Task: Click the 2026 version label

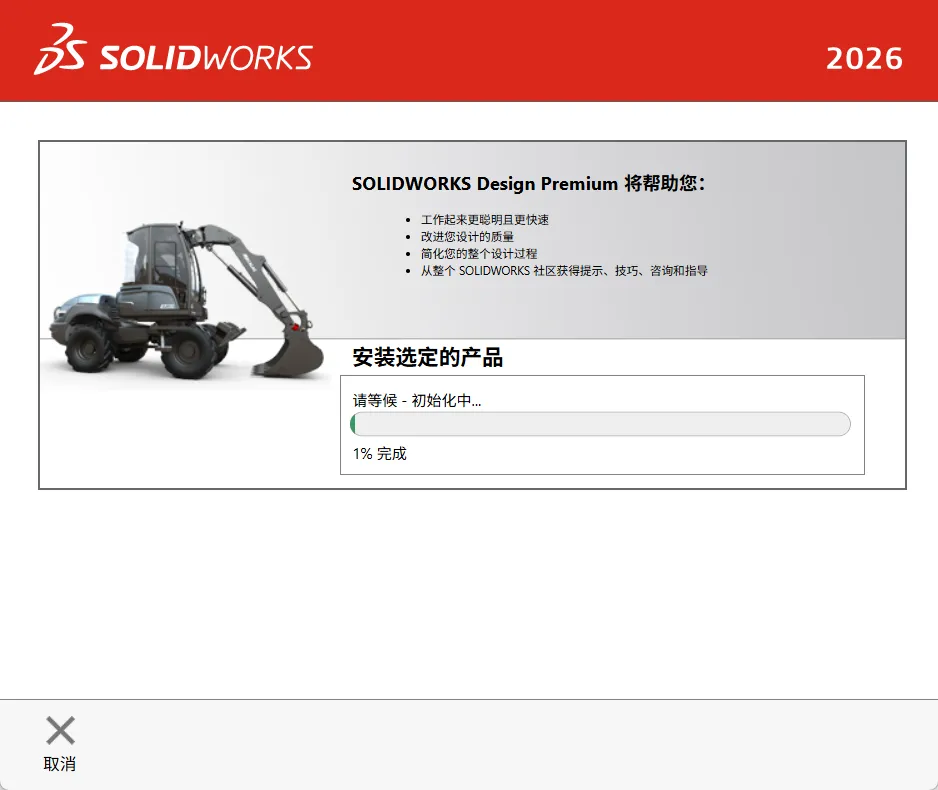Action: [x=864, y=59]
